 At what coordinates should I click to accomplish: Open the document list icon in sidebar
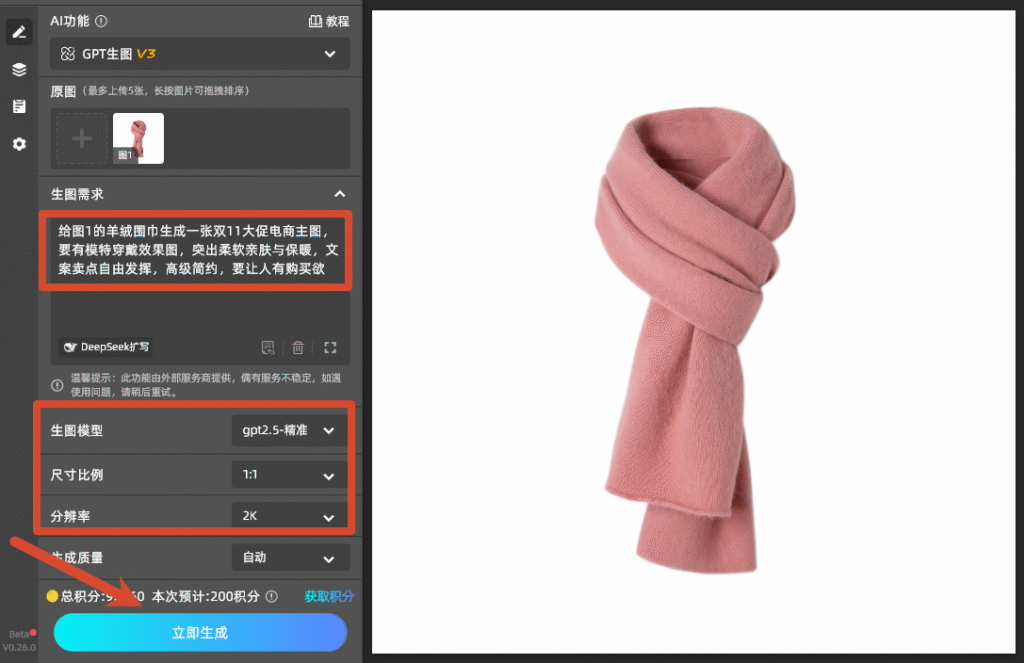point(19,106)
